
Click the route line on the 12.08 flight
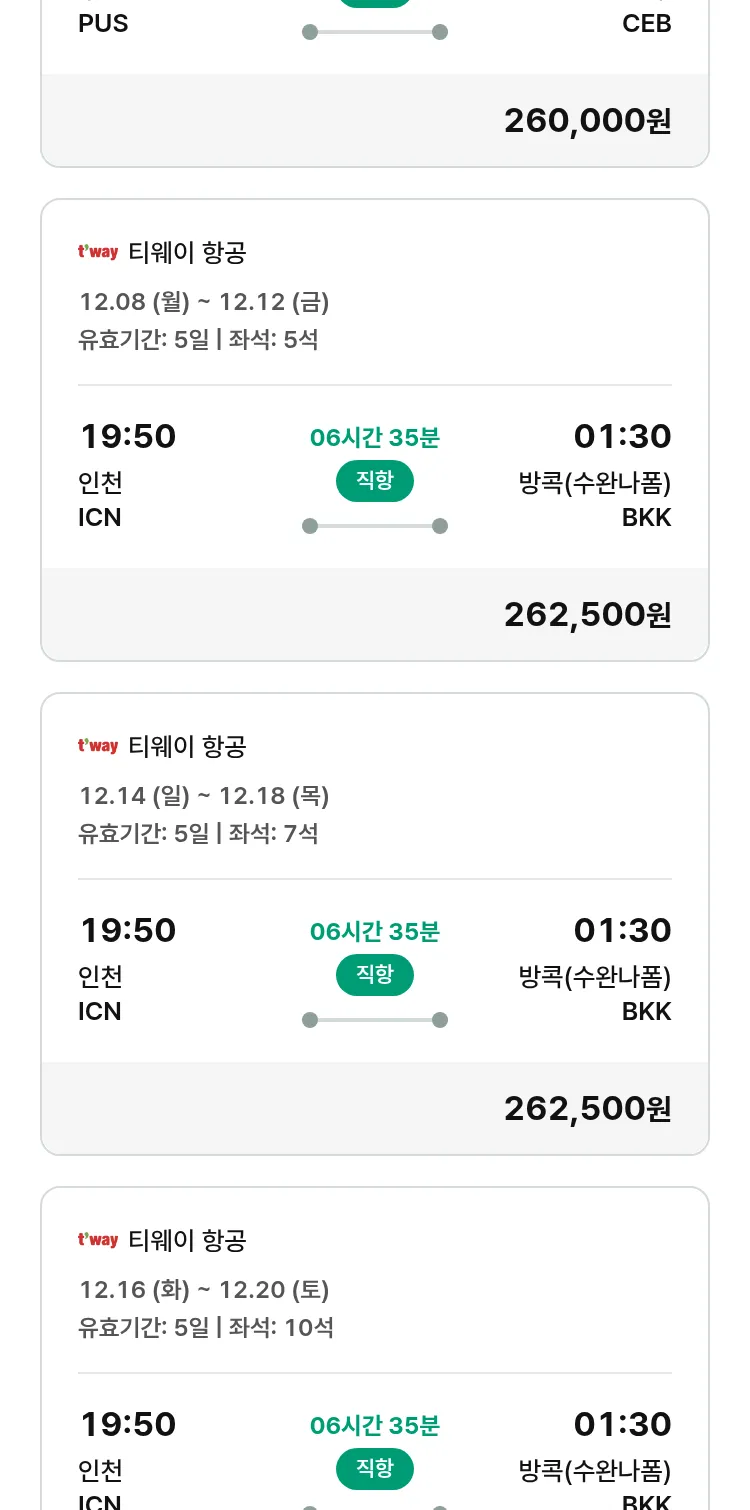point(375,526)
